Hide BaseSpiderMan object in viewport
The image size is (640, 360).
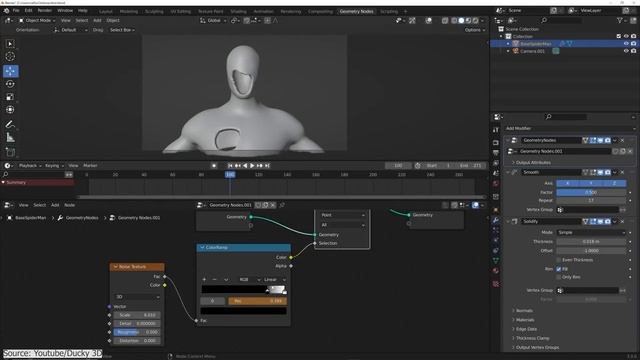[626, 44]
